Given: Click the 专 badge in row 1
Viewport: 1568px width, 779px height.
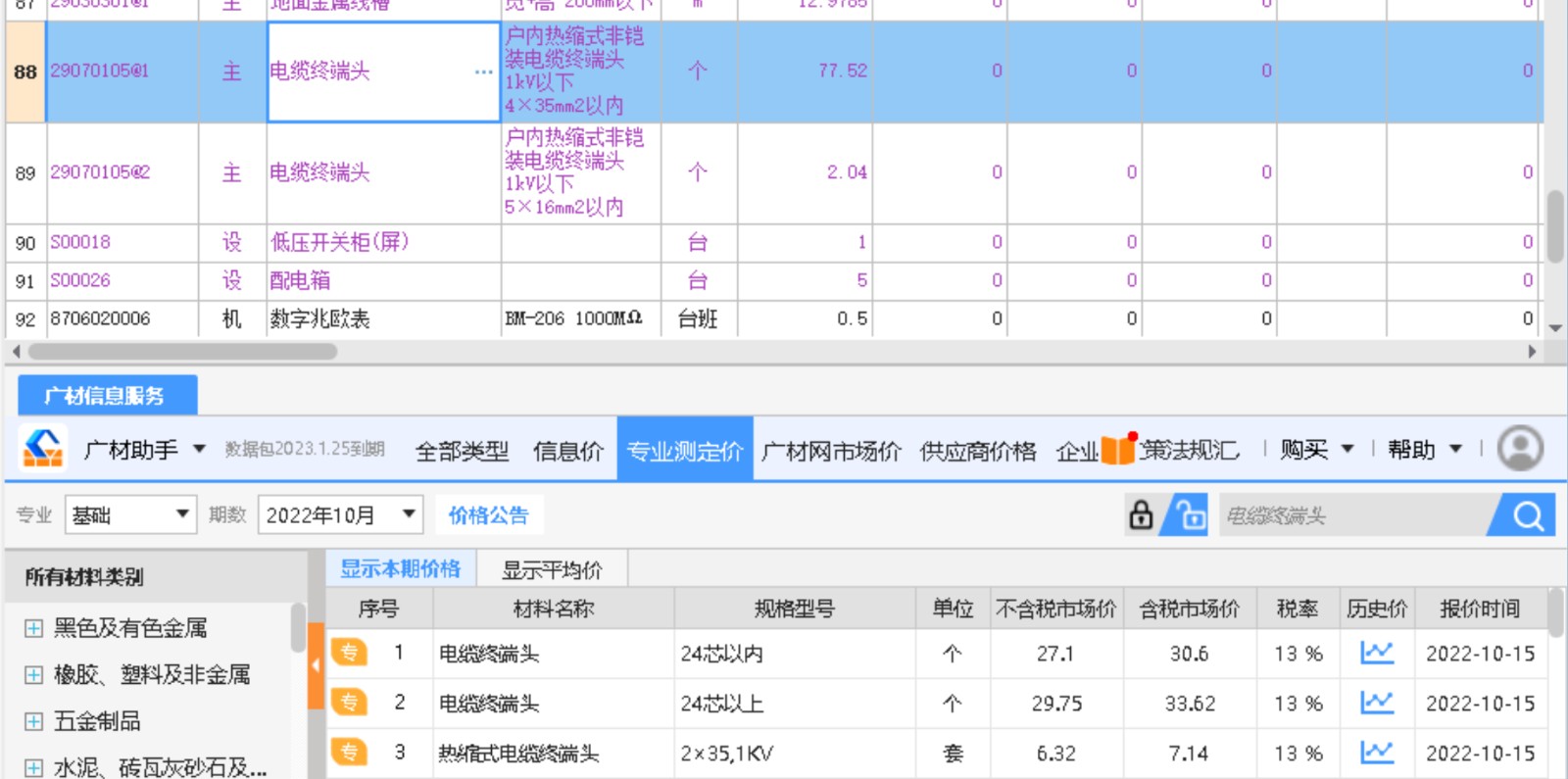Looking at the screenshot, I should point(349,653).
